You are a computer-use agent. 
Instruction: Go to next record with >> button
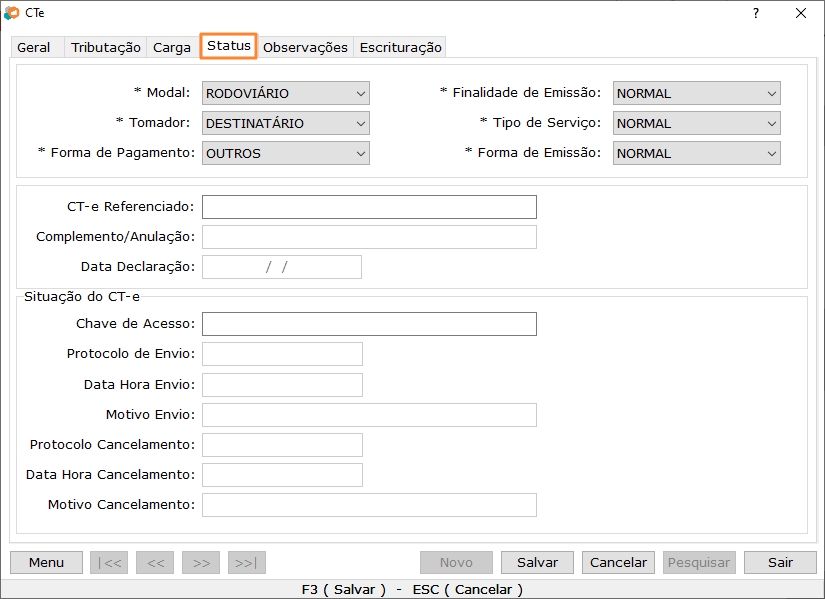click(x=201, y=562)
